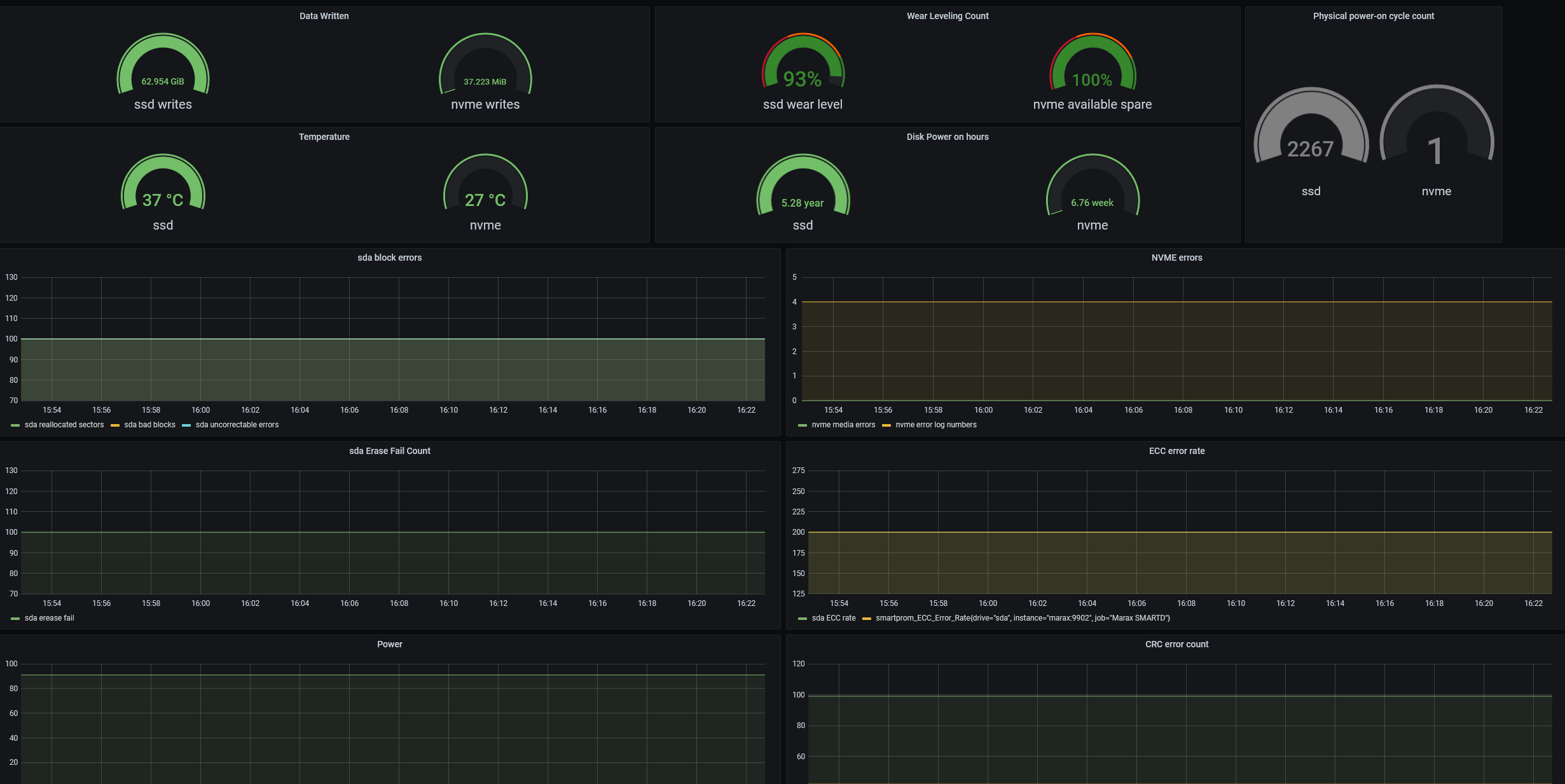Image resolution: width=1565 pixels, height=784 pixels.
Task: Click the sda ECC rate legend label
Action: pos(833,618)
